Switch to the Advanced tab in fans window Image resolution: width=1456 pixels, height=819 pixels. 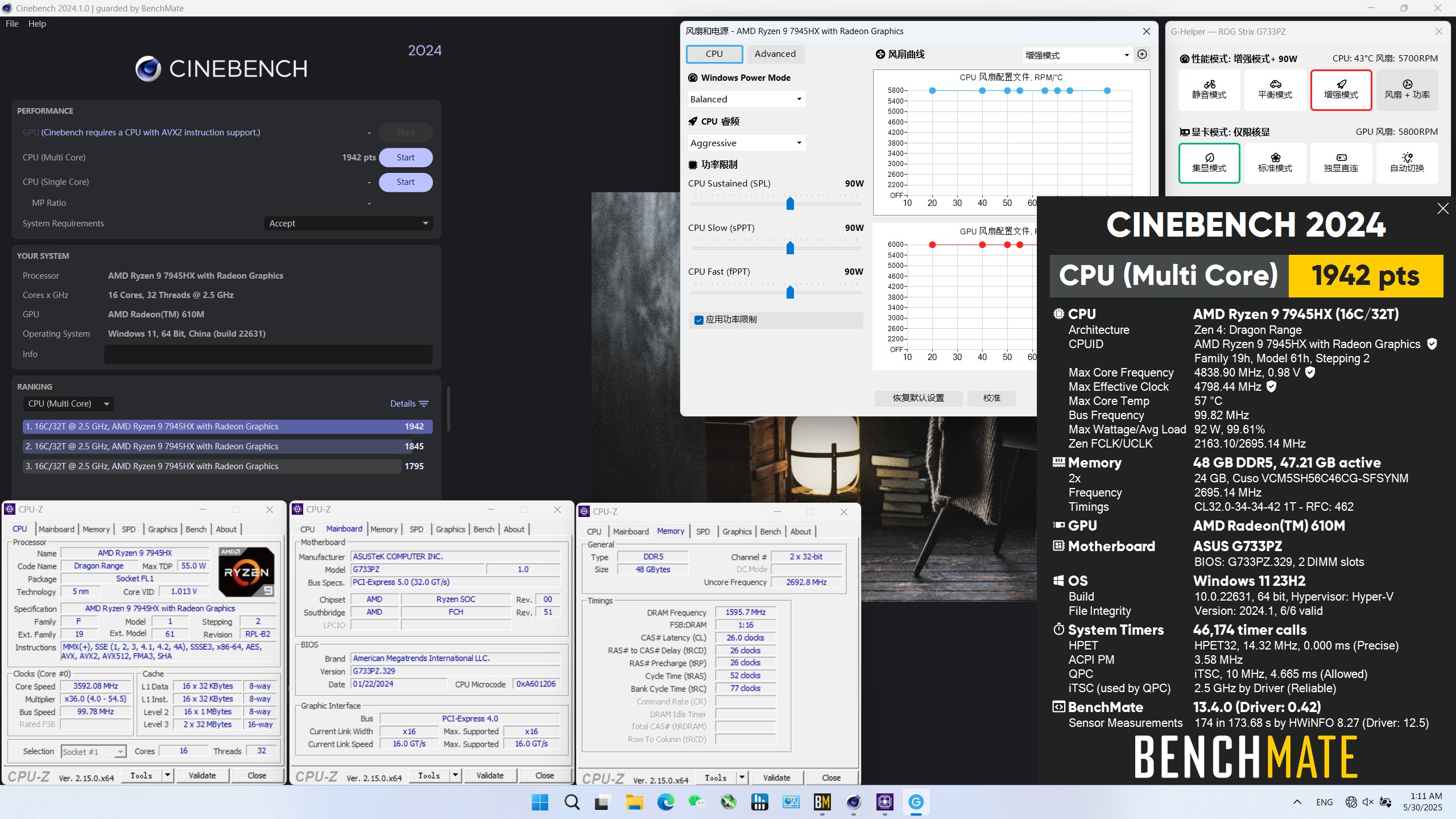[x=775, y=54]
